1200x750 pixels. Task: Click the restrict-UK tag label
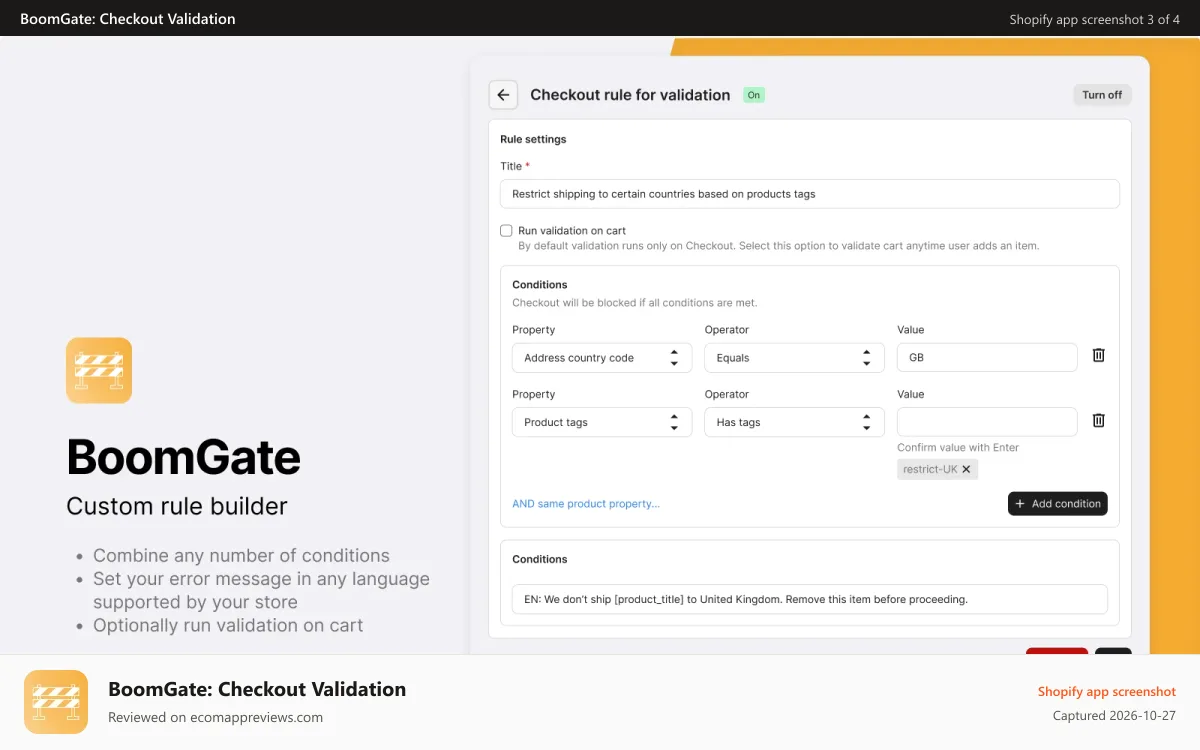[930, 469]
